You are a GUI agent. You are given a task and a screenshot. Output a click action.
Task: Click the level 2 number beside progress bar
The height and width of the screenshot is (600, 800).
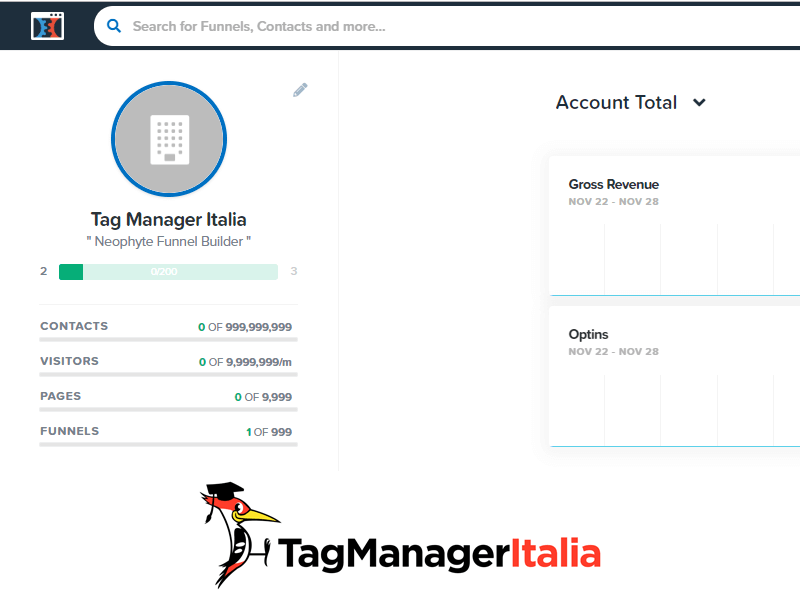43,271
